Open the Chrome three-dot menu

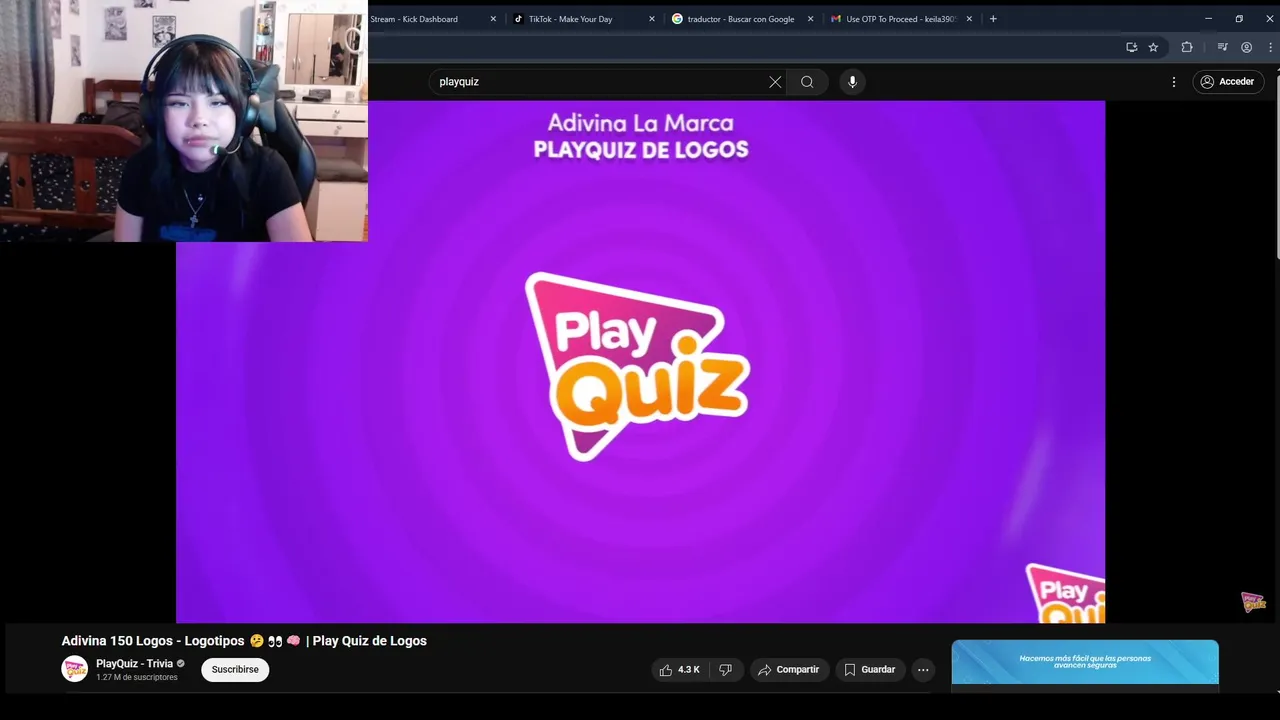coord(1270,47)
